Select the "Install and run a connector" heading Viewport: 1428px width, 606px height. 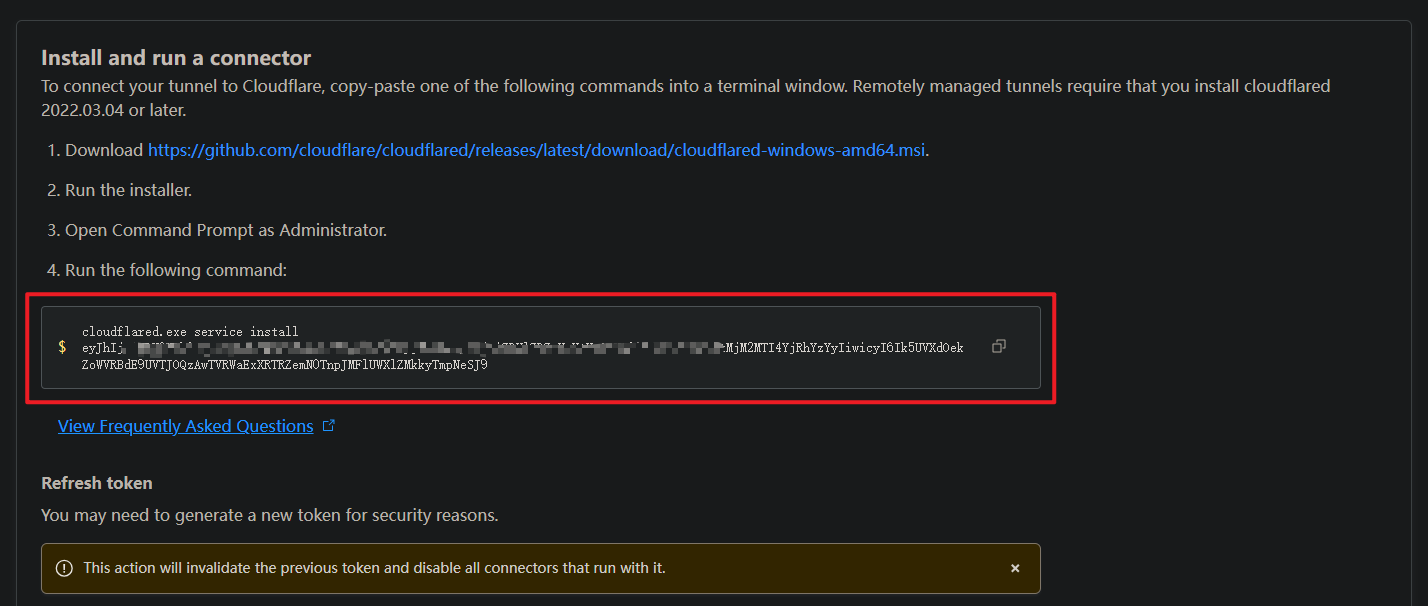[x=176, y=58]
